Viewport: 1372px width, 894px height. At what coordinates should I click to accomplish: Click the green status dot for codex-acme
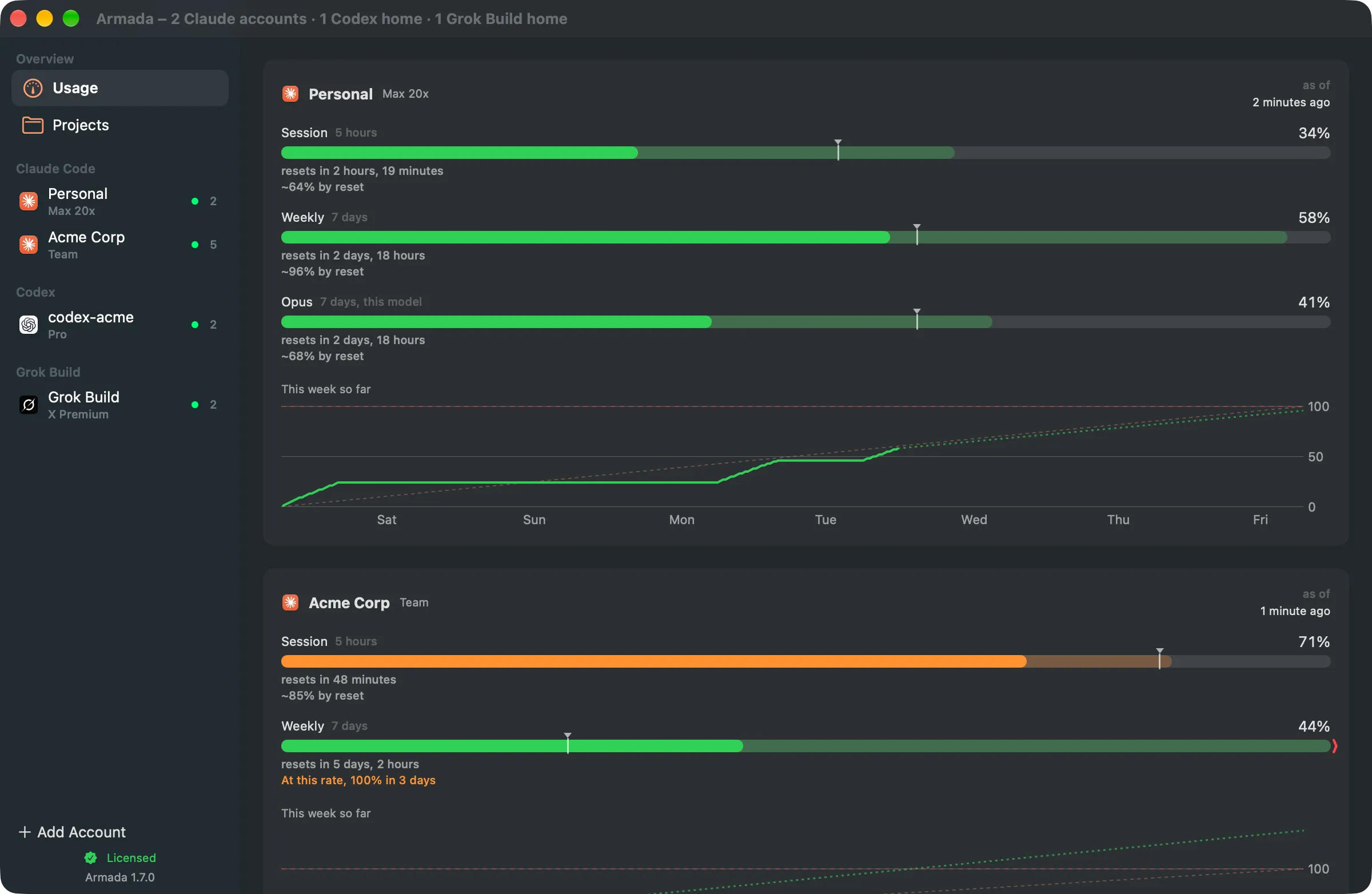coord(195,325)
